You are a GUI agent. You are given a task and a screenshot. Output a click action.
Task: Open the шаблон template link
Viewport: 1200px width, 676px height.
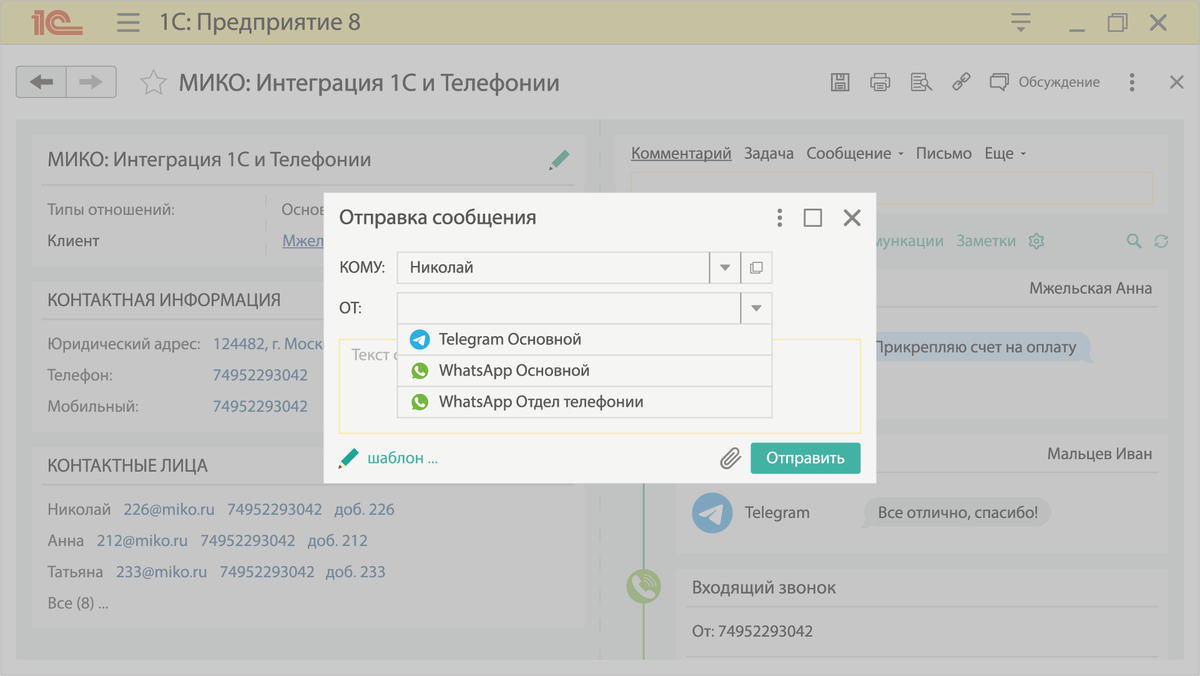pos(403,459)
